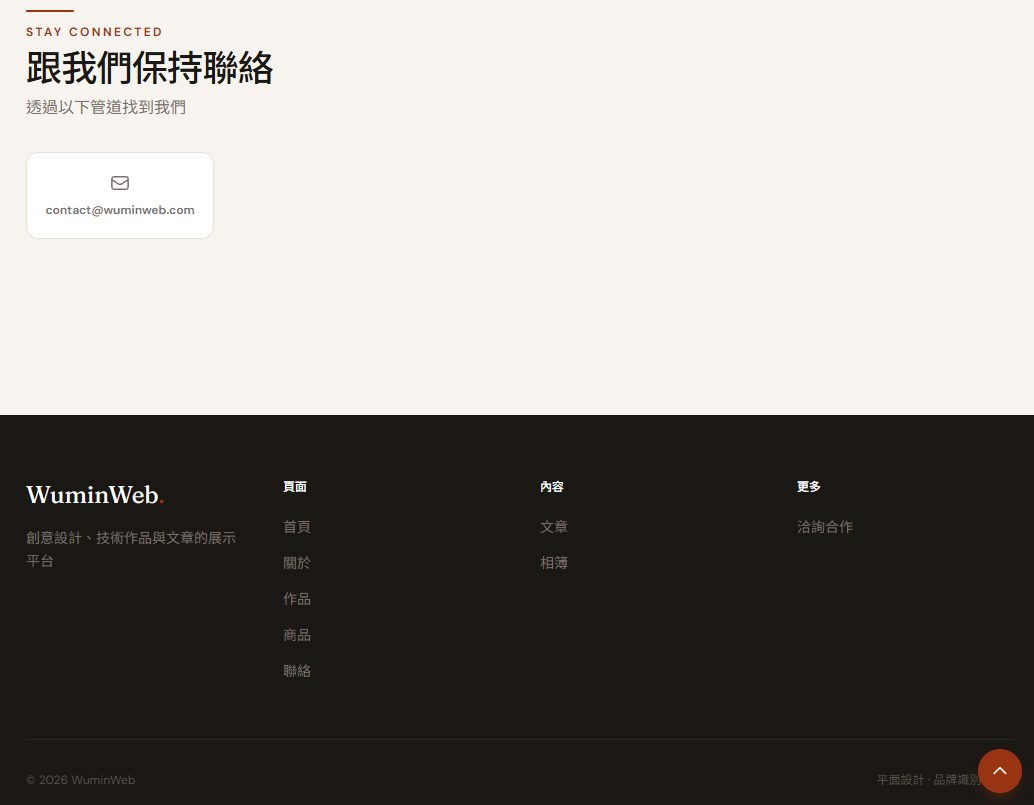Click the 更多 footer column heading
This screenshot has height=805, width=1034.
click(x=808, y=487)
